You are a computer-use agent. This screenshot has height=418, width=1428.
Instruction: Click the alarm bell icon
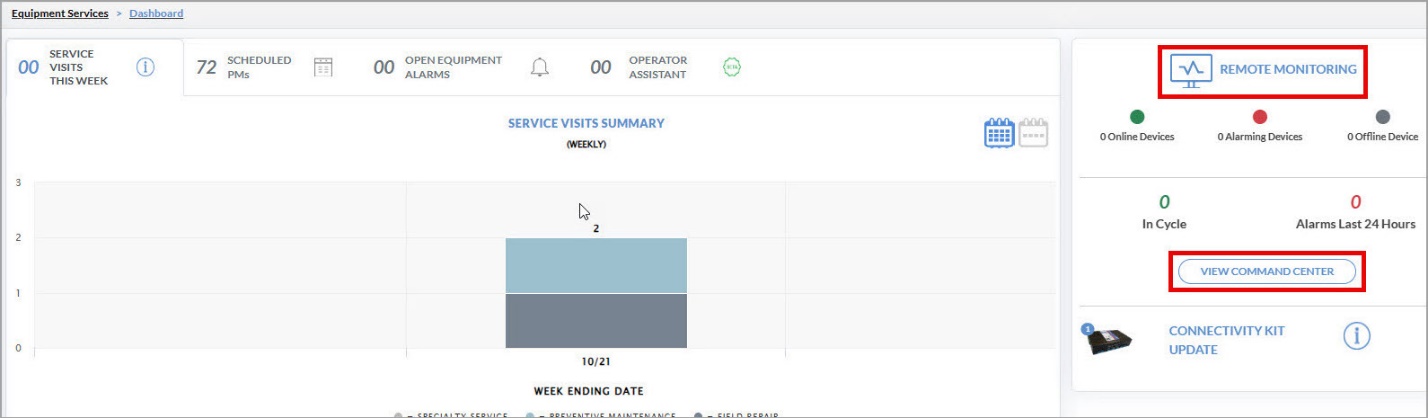tap(540, 67)
